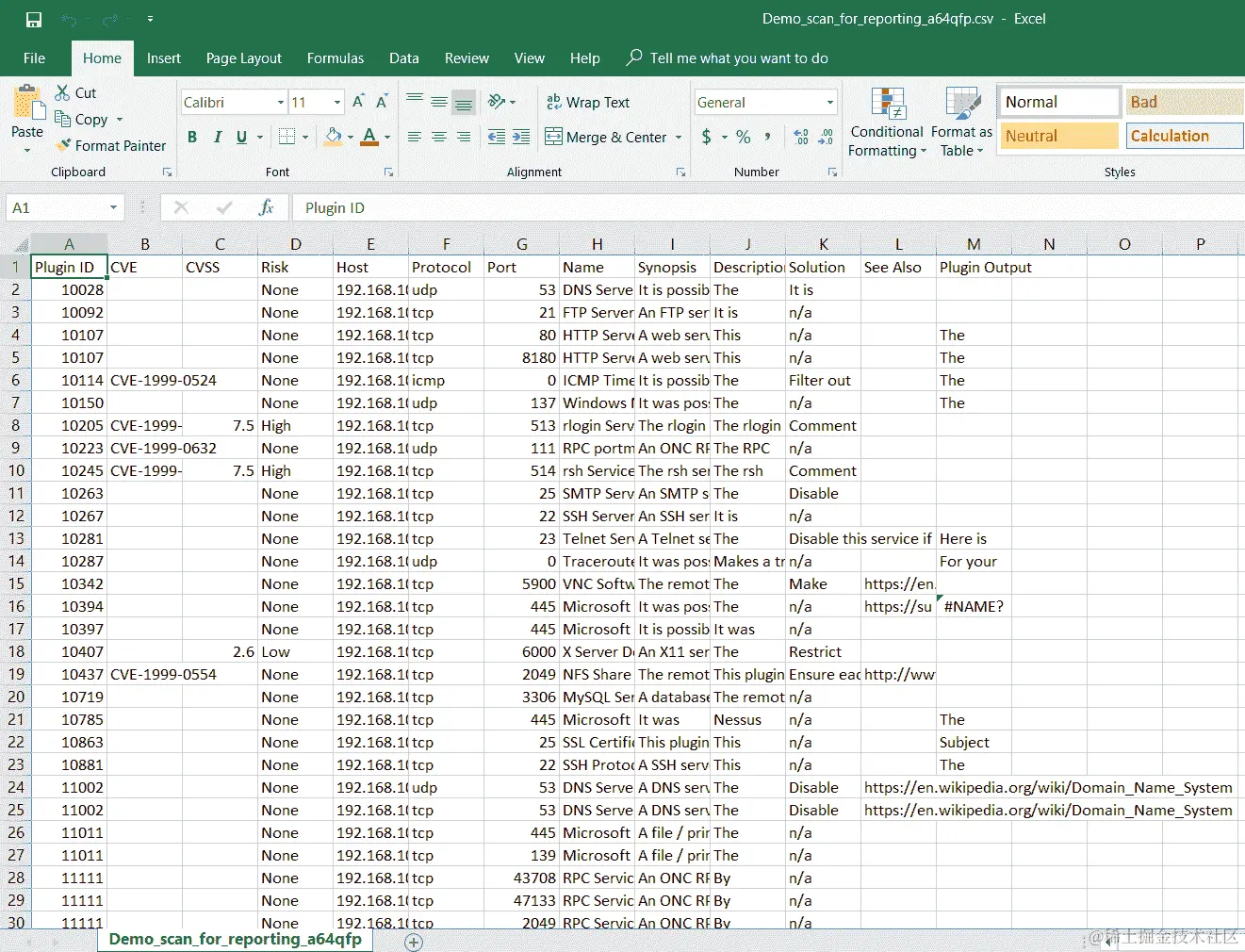The image size is (1245, 952).
Task: Click Increase Decimal icon
Action: point(801,137)
